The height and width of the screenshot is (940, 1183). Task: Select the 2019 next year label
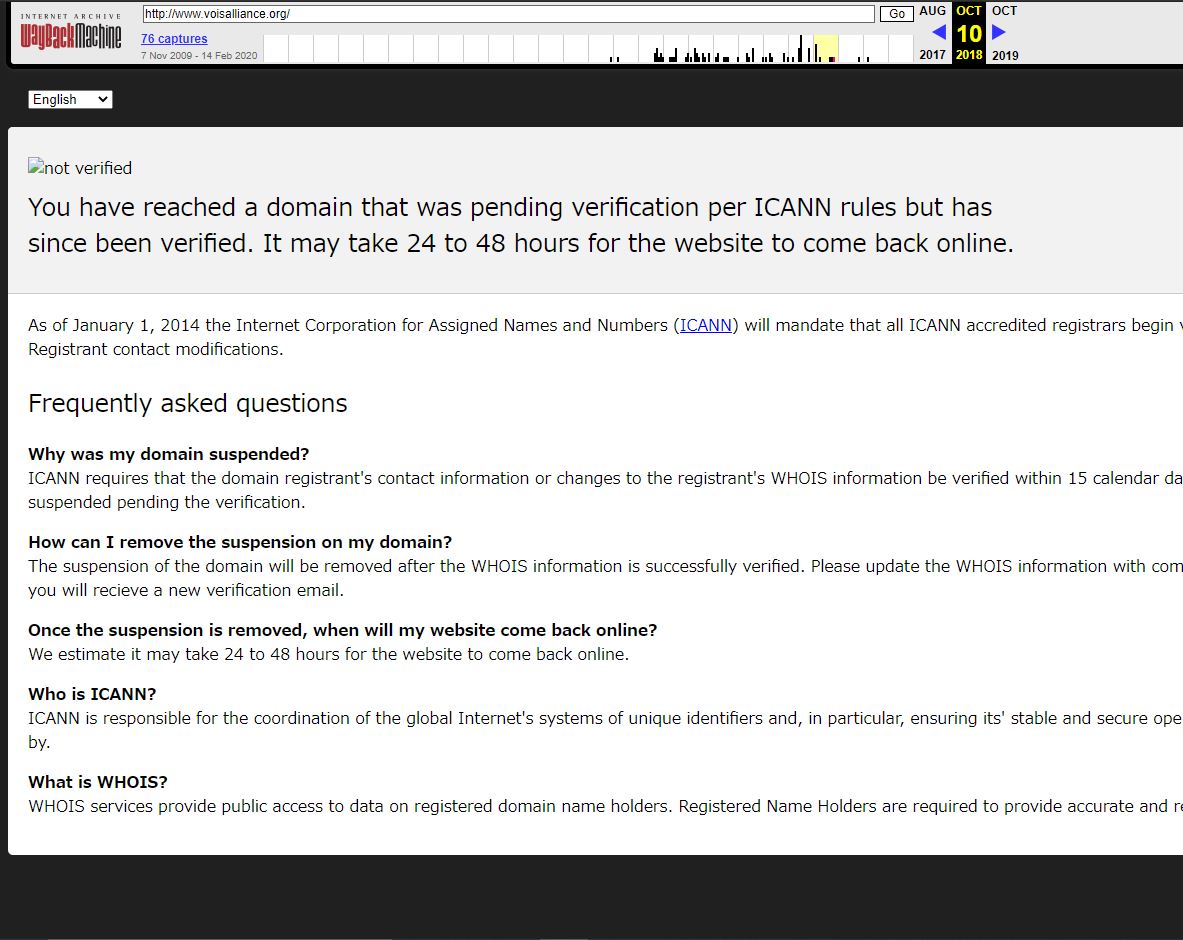coord(1005,55)
